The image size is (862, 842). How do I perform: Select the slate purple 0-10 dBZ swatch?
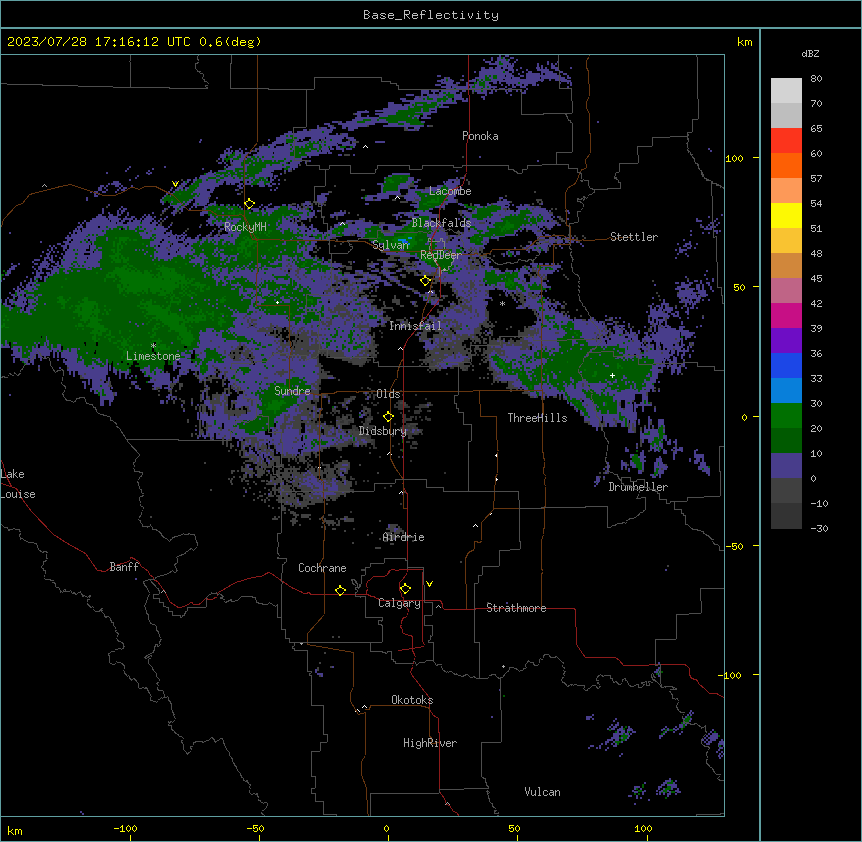click(x=786, y=466)
